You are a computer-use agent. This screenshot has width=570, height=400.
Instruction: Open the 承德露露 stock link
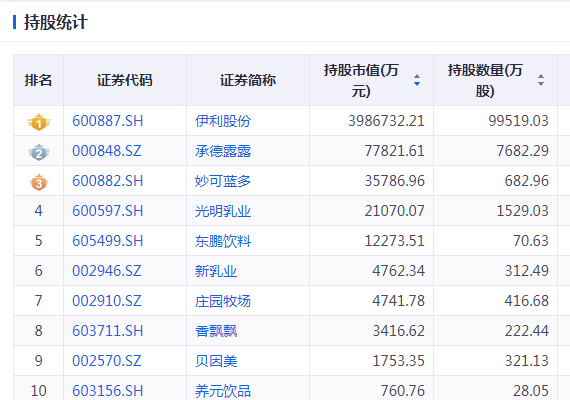[223, 151]
